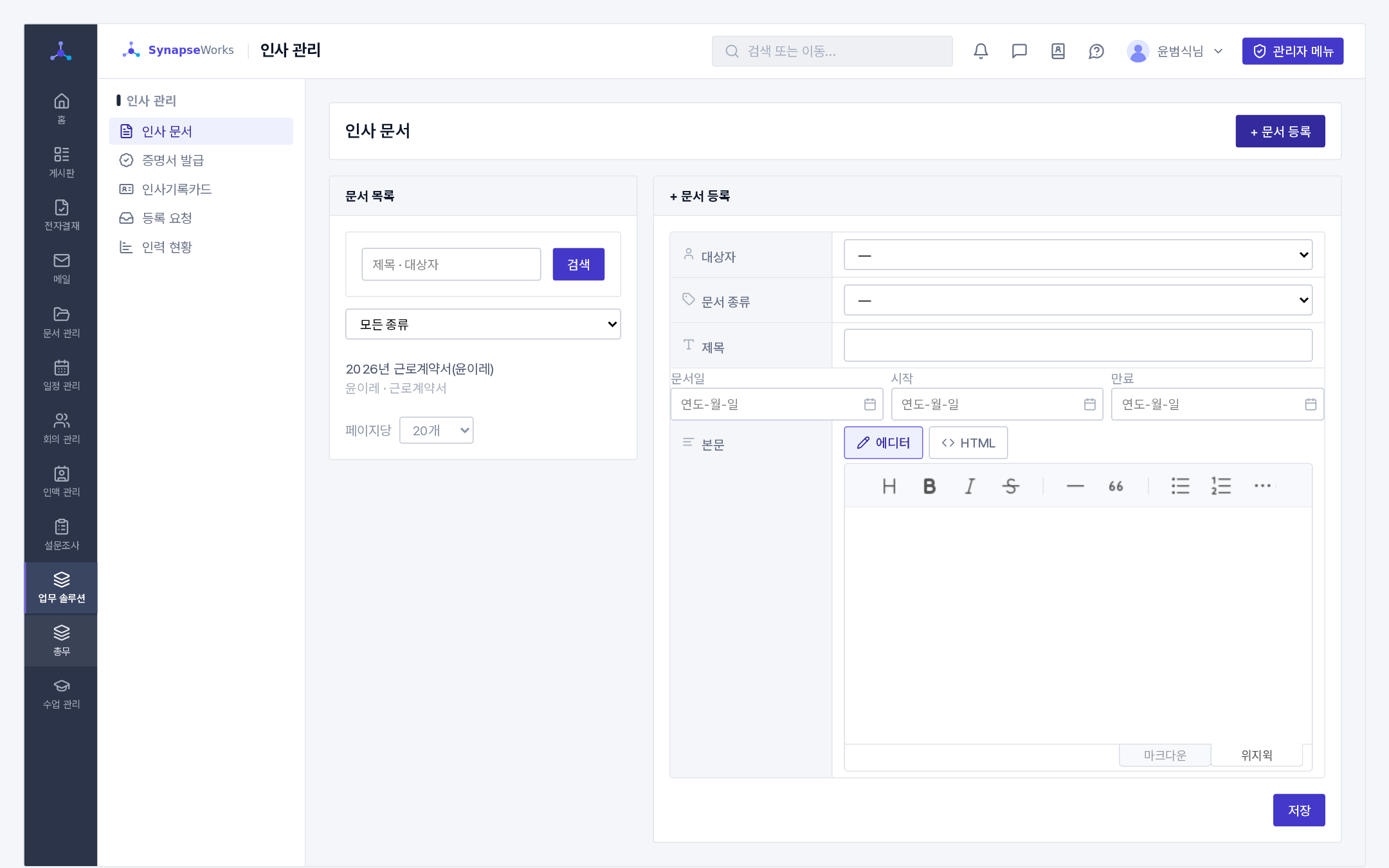Screen dimensions: 1389x868
Task: Toggle strikethrough formatting in editor
Action: click(1010, 486)
